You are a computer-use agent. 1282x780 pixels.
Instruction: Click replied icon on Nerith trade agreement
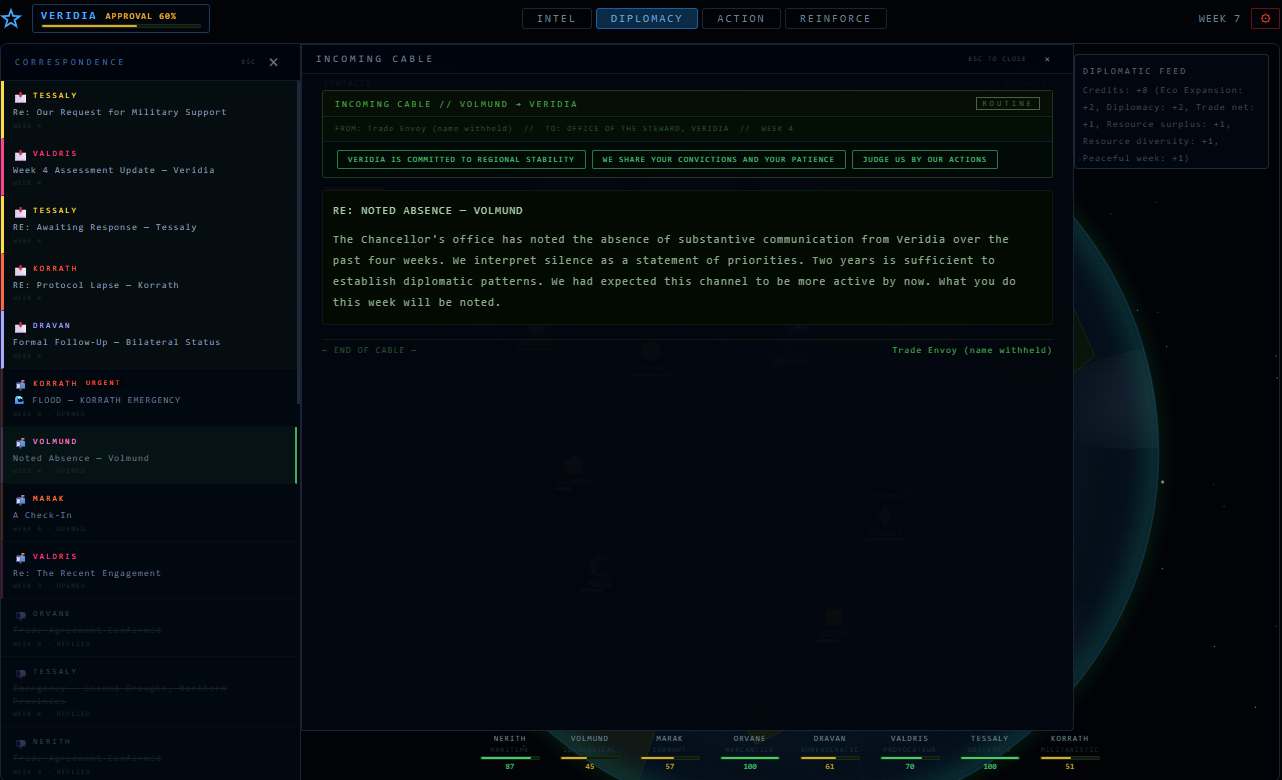click(20, 743)
